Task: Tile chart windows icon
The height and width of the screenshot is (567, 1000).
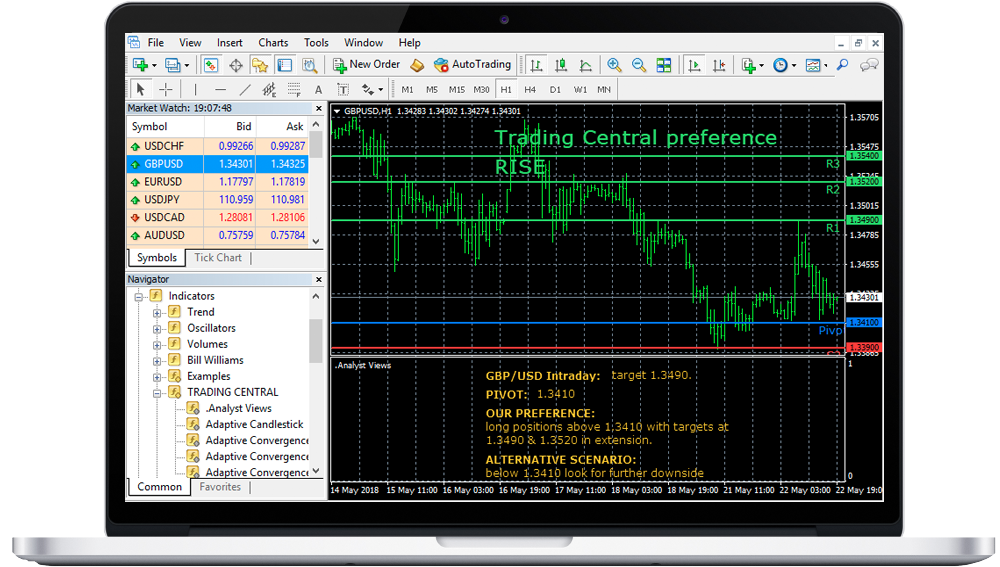Action: 663,65
